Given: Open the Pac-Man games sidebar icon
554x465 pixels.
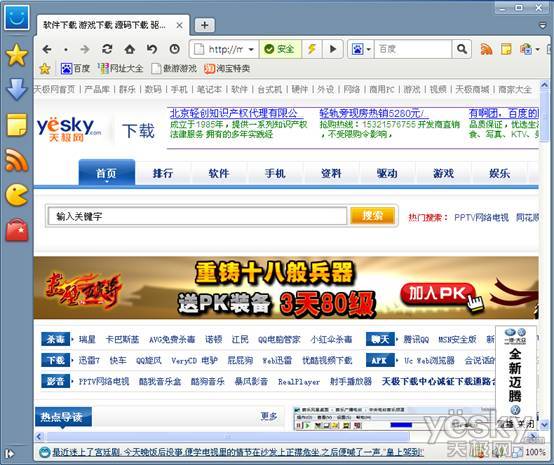Looking at the screenshot, I should pos(17,195).
